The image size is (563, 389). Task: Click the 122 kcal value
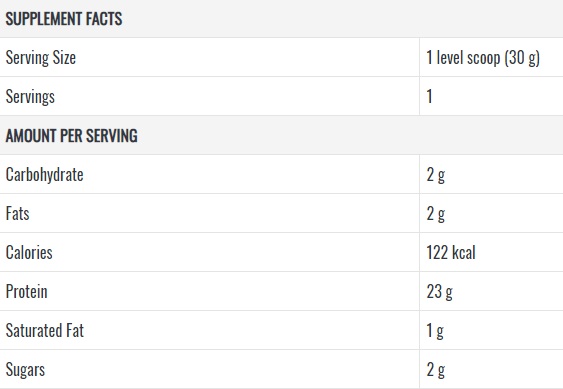451,253
